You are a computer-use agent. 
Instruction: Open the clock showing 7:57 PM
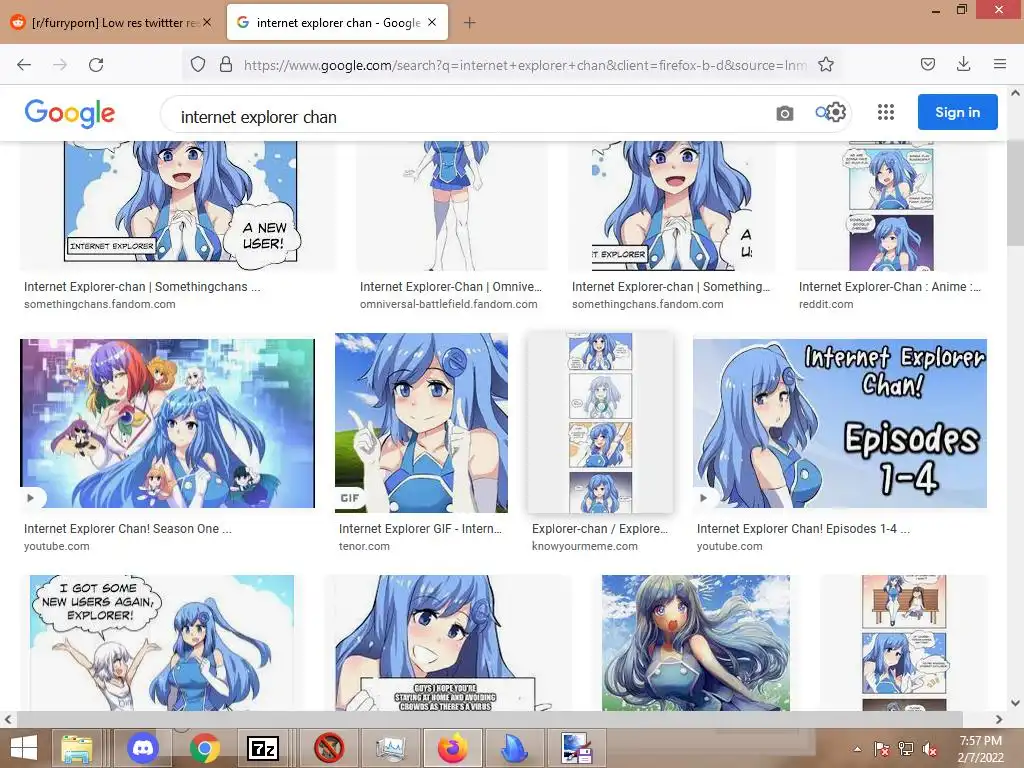pos(980,748)
